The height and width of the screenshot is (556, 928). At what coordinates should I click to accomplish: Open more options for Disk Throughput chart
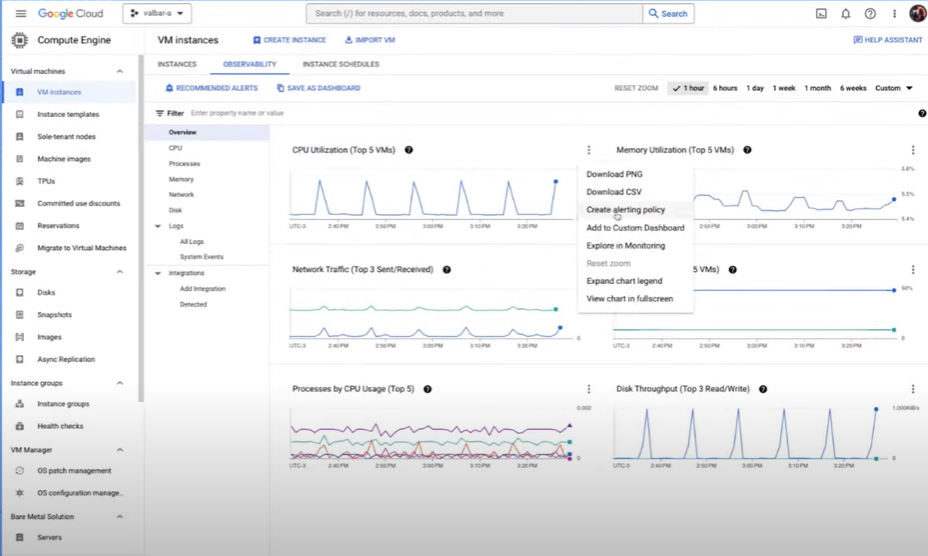[x=913, y=389]
